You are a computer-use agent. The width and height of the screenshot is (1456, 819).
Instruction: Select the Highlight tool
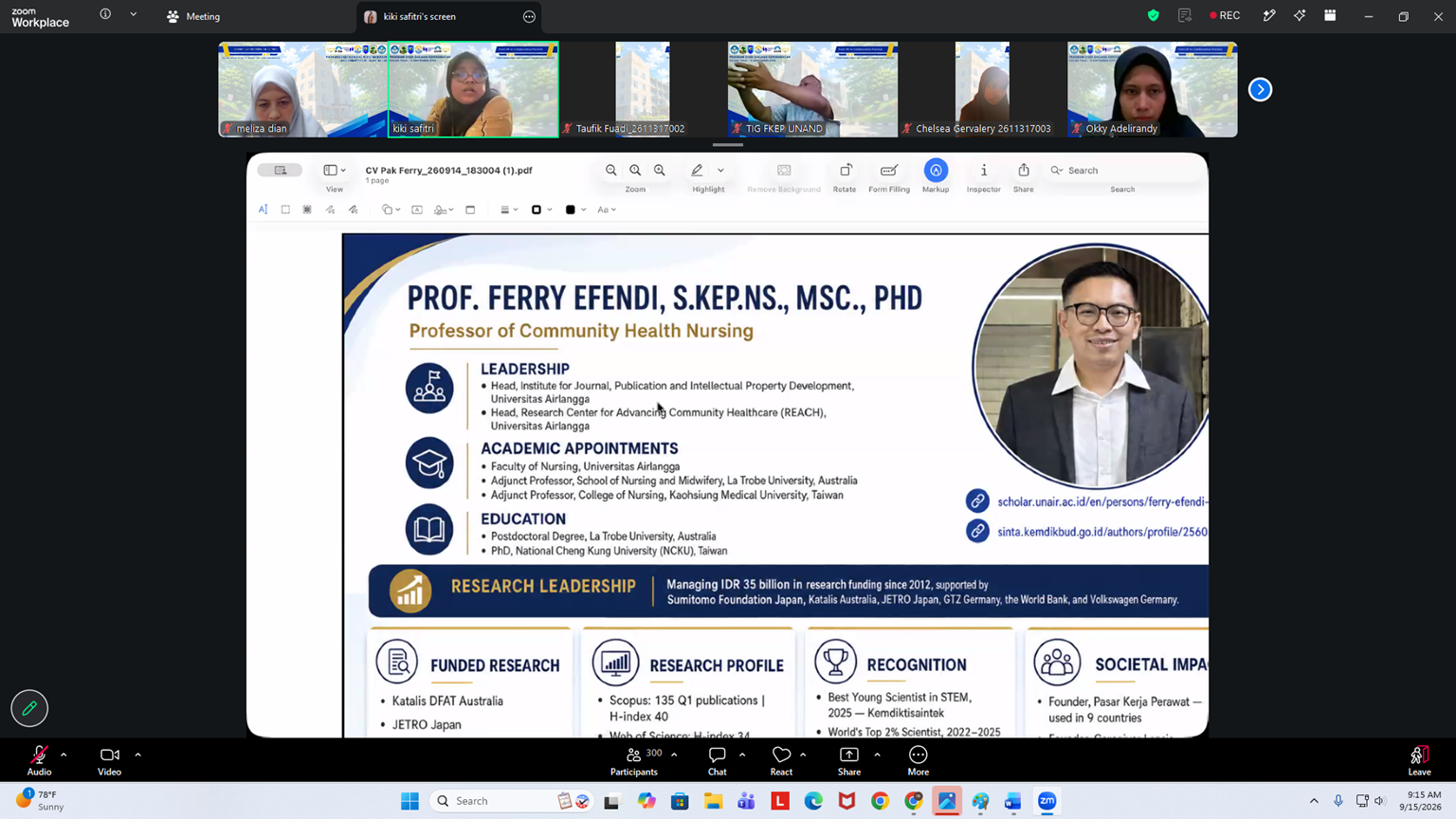(x=698, y=171)
